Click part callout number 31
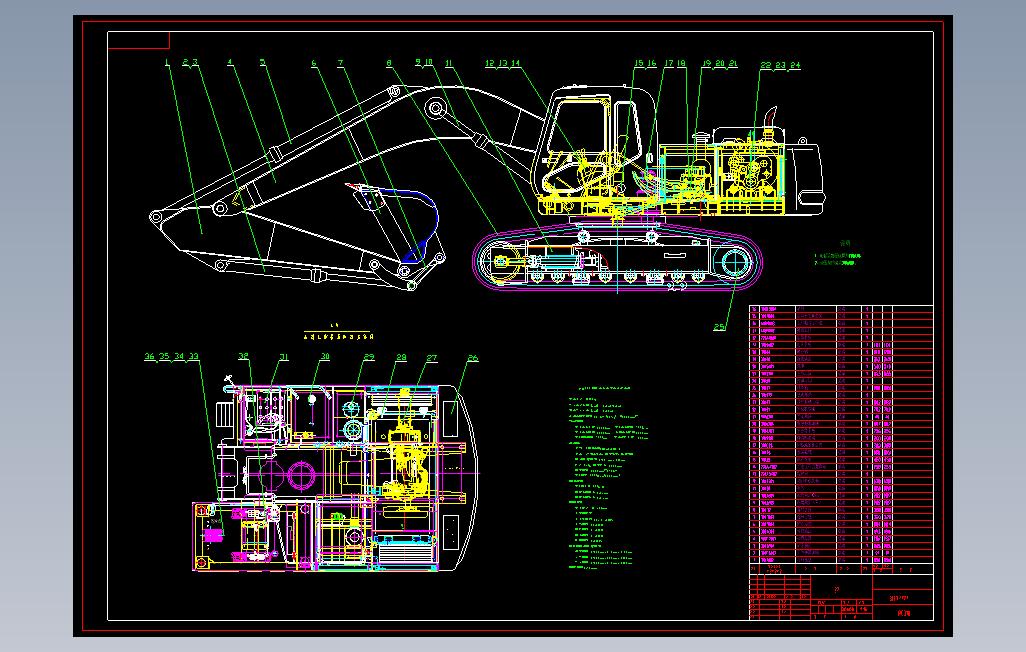This screenshot has width=1026, height=652. [284, 357]
